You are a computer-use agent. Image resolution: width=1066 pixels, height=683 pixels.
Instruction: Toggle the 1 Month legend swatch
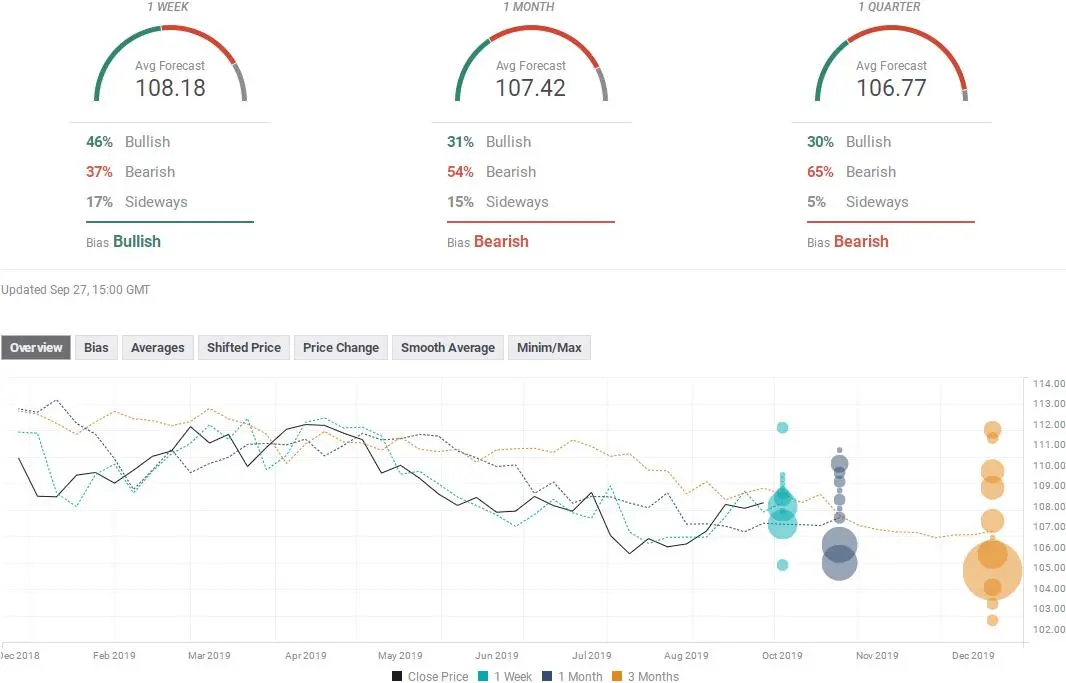[x=547, y=676]
